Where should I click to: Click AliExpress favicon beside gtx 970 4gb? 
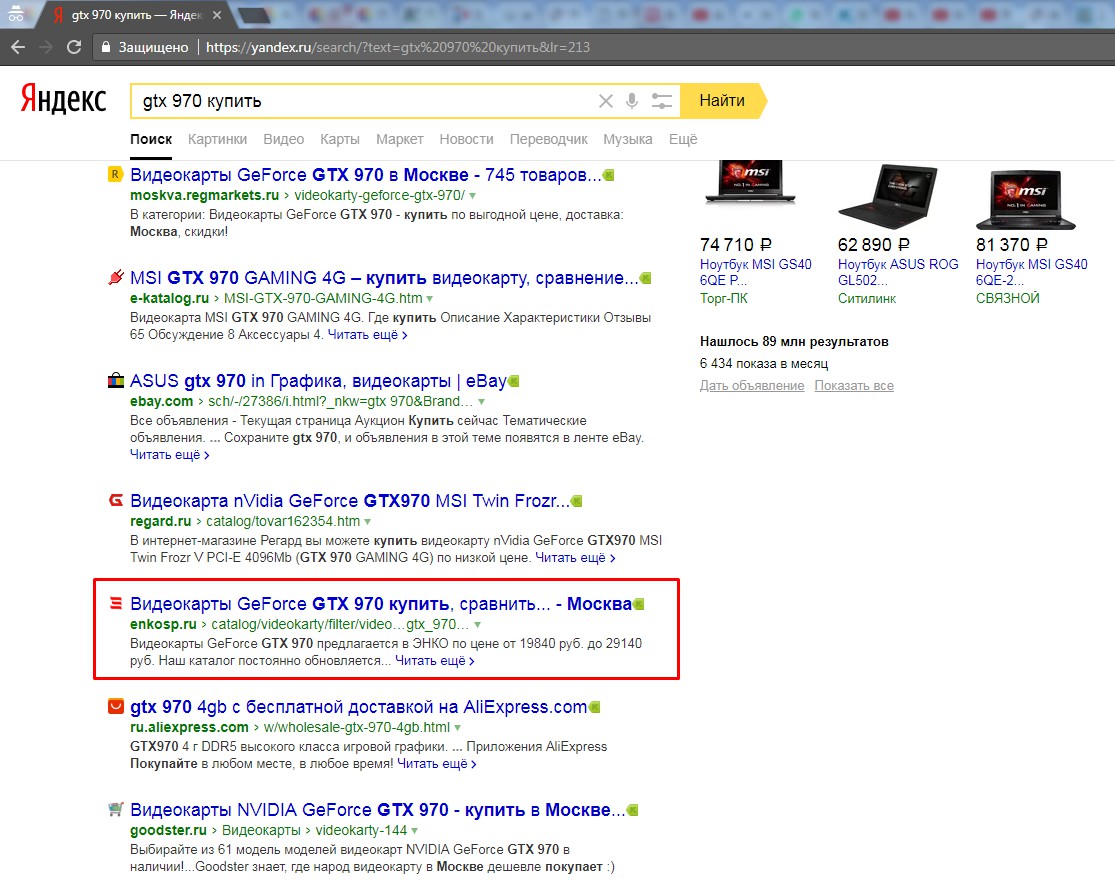115,706
